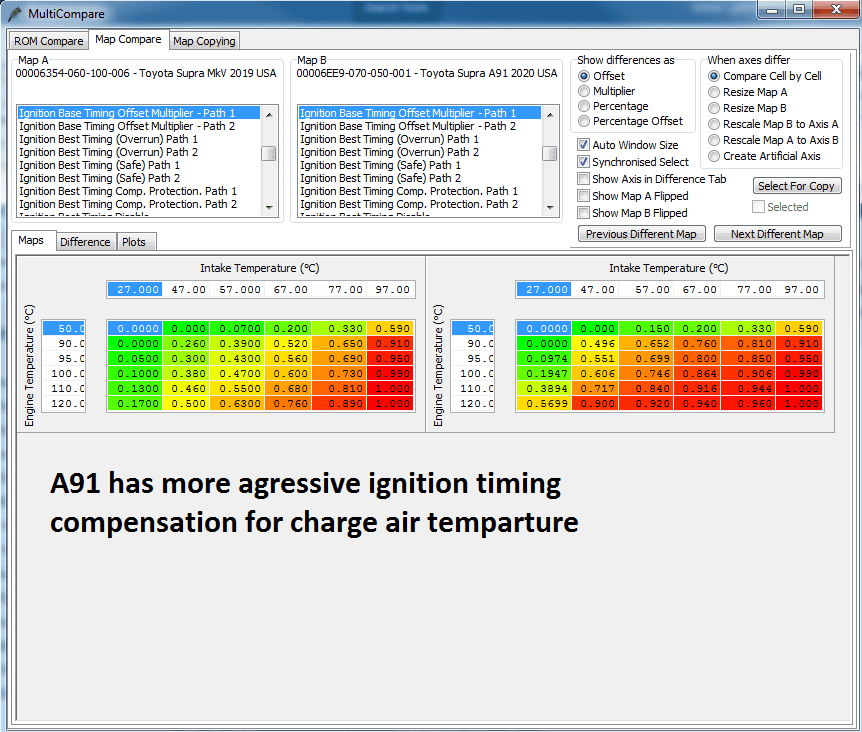Maximize the MultiCompare window

tap(799, 9)
